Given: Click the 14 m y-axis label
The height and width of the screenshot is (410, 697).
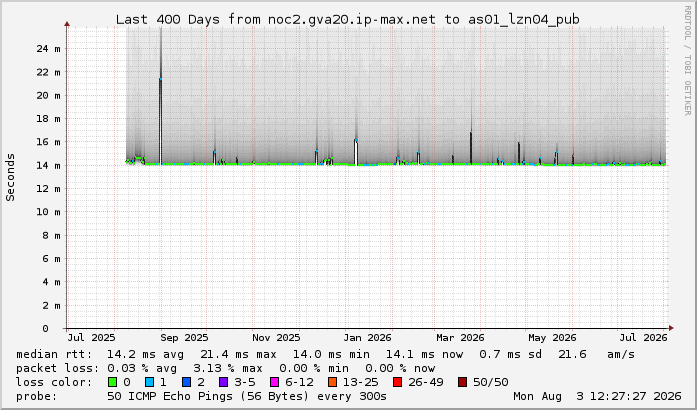Looking at the screenshot, I should tap(48, 165).
